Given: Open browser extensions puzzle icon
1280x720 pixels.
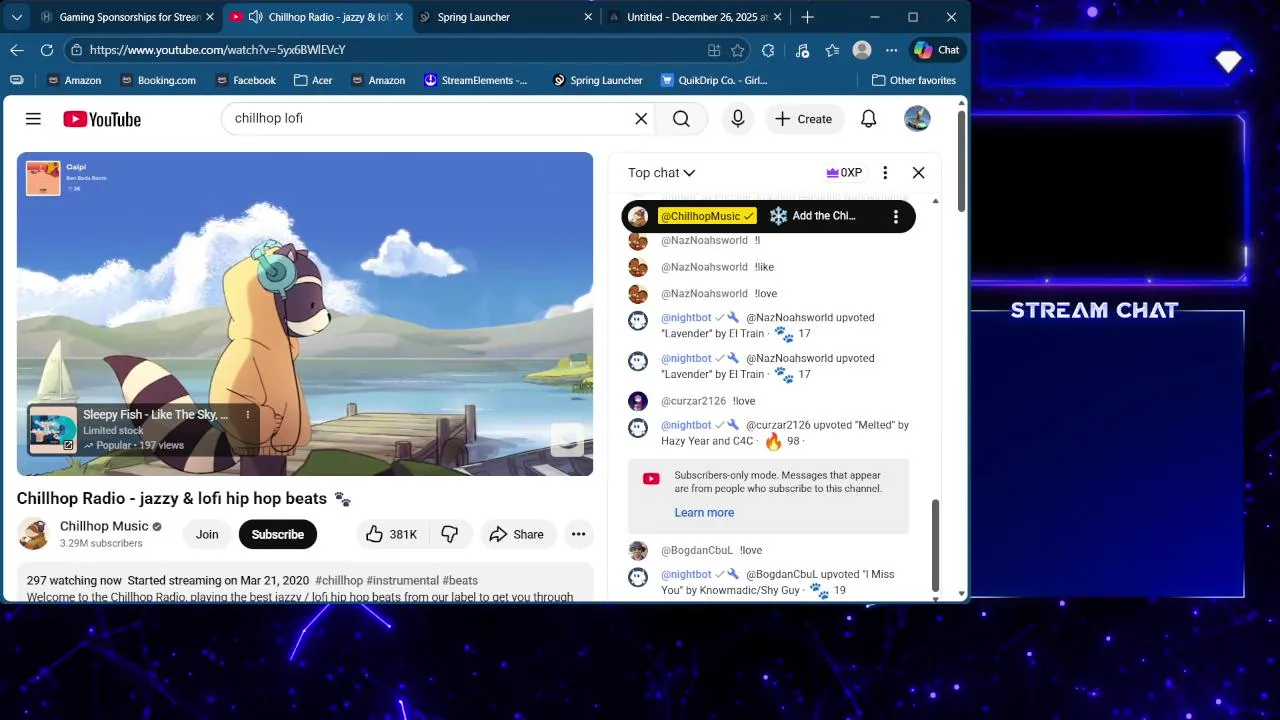Looking at the screenshot, I should pos(768,50).
